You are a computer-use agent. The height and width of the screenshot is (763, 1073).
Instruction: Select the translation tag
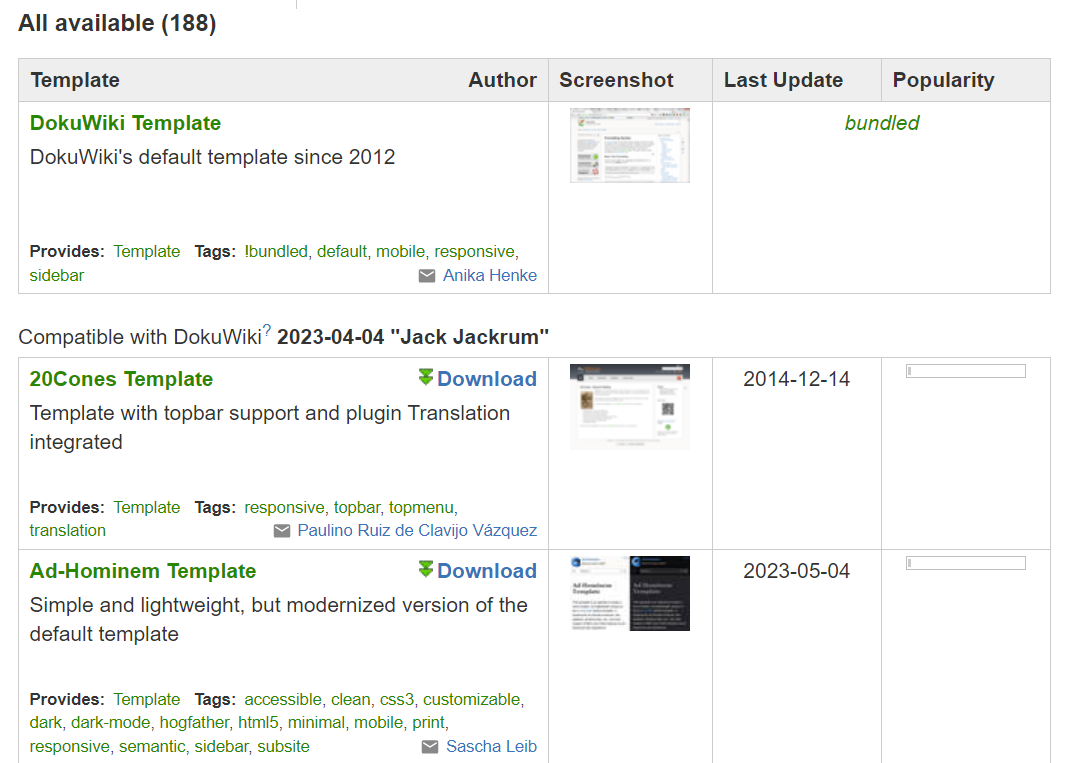click(68, 531)
